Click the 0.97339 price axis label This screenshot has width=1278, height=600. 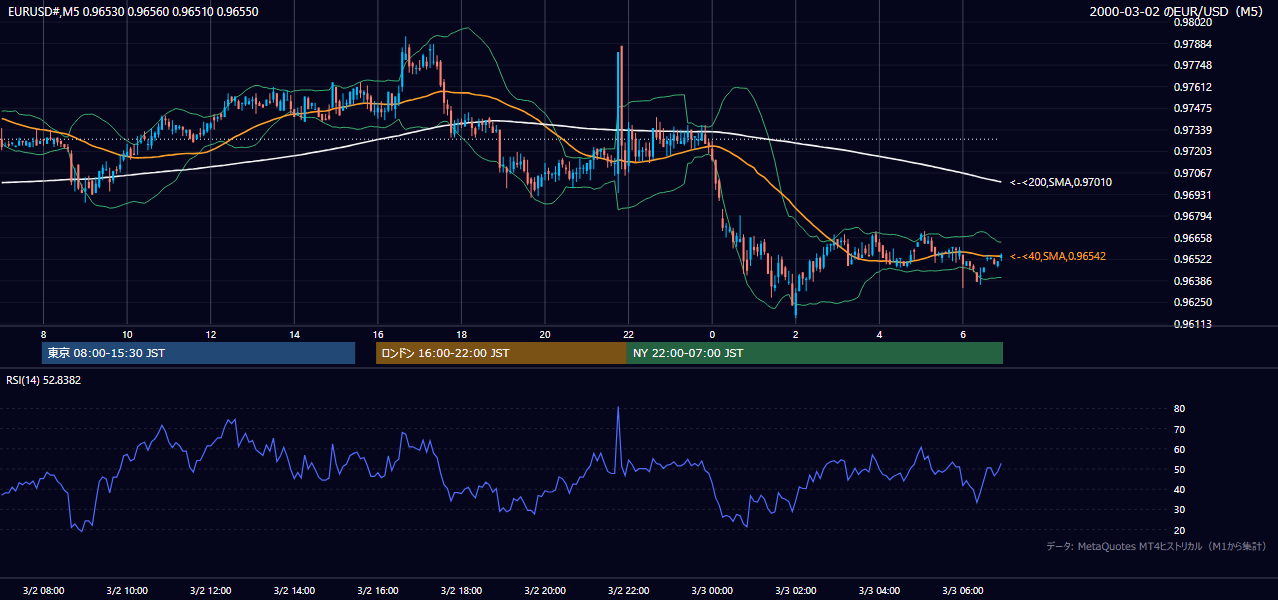(x=1193, y=130)
